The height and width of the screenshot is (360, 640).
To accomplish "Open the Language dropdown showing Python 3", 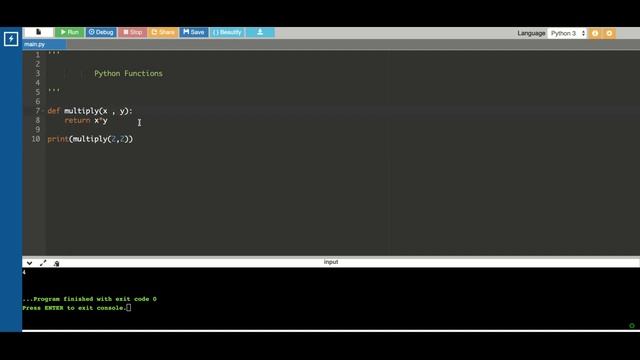I will point(567,33).
